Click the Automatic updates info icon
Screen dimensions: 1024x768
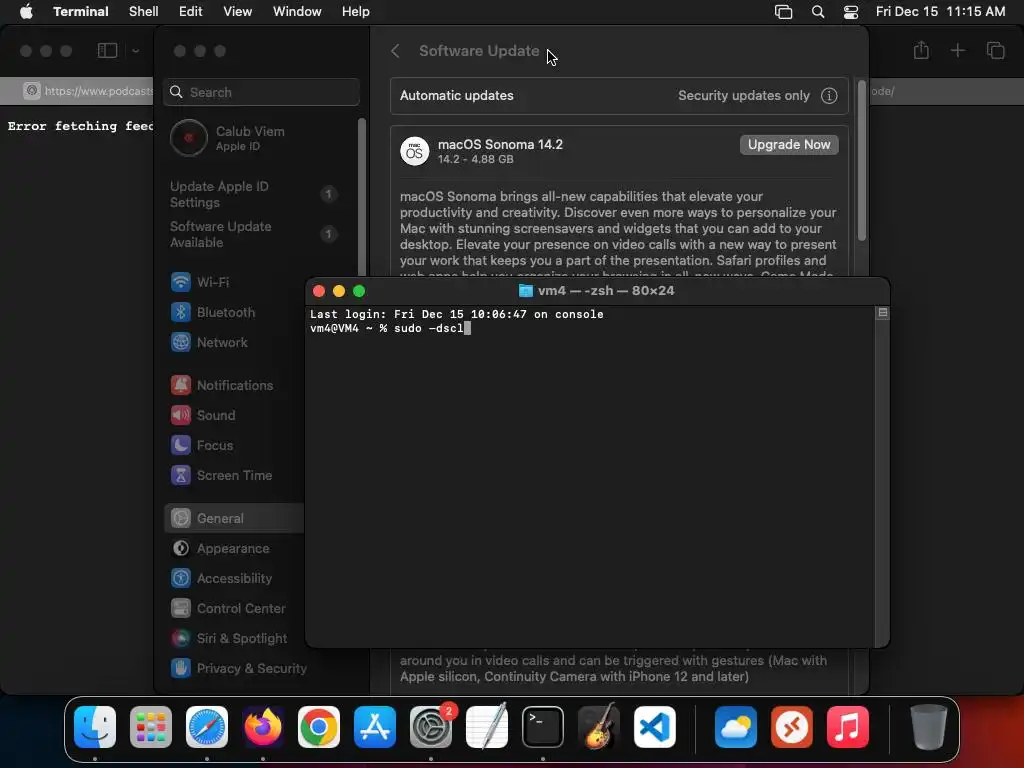pos(829,96)
